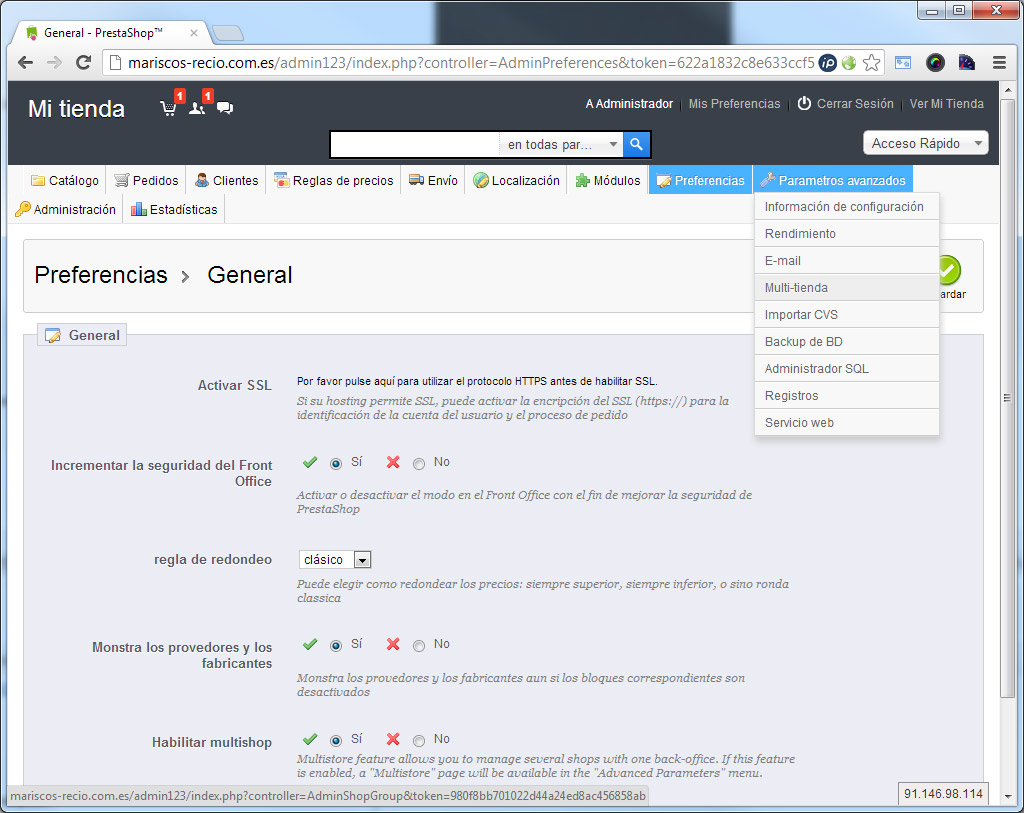Screen dimensions: 1024x813
Task: Click the blue picture extension icon in the toolbar
Action: coord(903,63)
